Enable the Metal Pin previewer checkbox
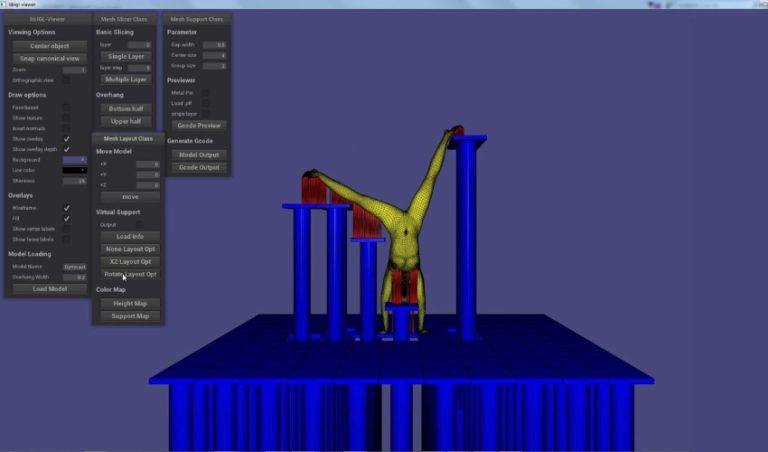The height and width of the screenshot is (452, 768). tap(206, 92)
